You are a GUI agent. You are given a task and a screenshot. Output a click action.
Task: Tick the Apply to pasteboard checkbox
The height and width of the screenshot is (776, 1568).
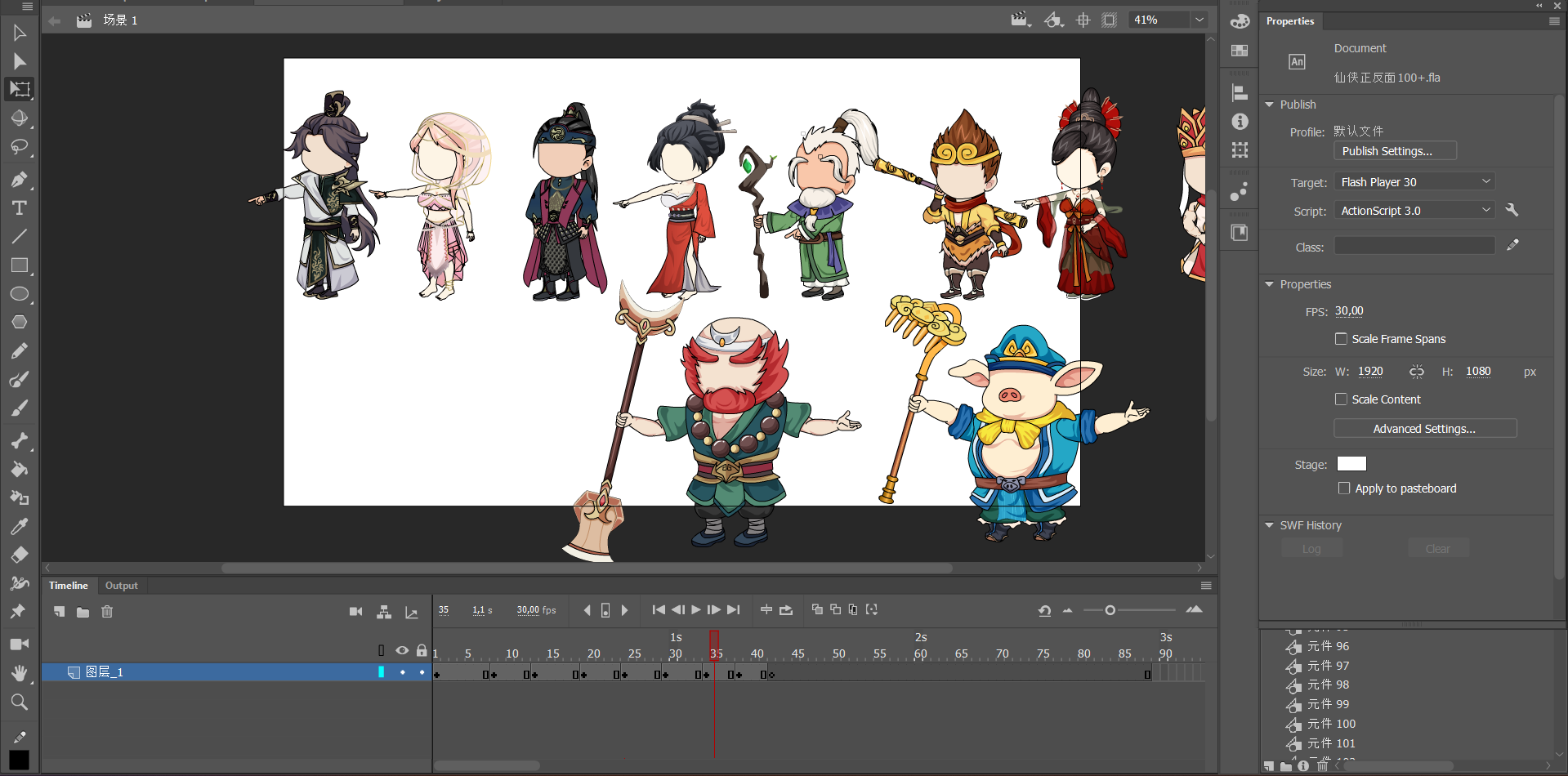[x=1344, y=488]
